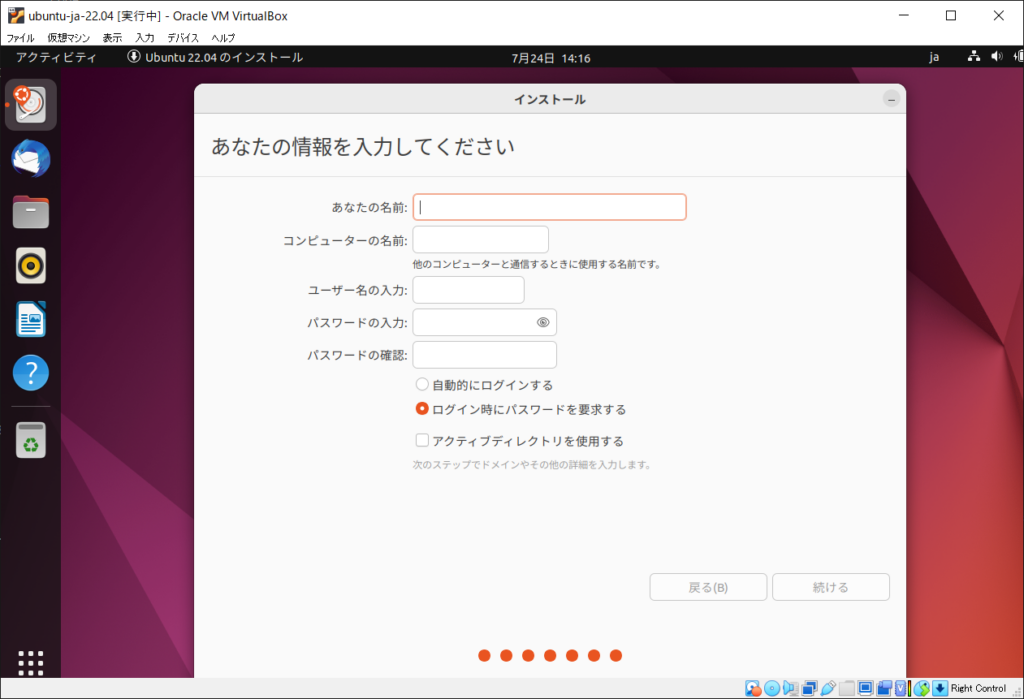The width and height of the screenshot is (1024, 699).
Task: Maximize the VirtualBox window
Action: (x=951, y=16)
